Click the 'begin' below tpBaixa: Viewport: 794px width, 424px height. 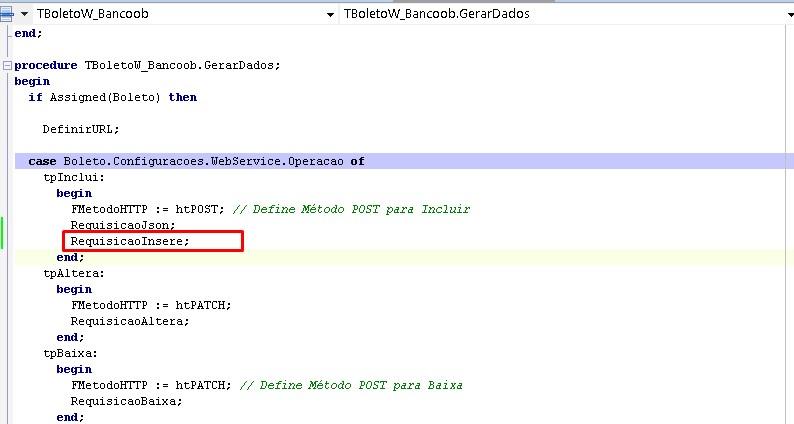click(x=74, y=369)
